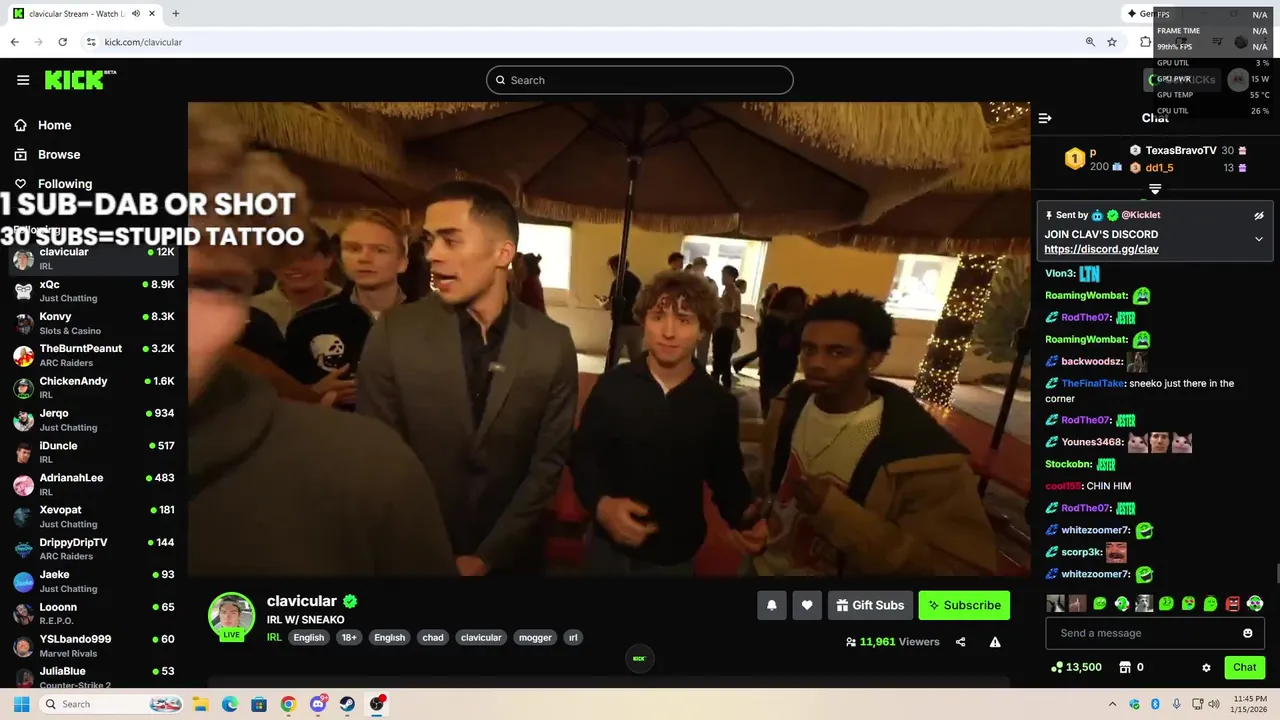Select the chad tag

[x=432, y=637]
